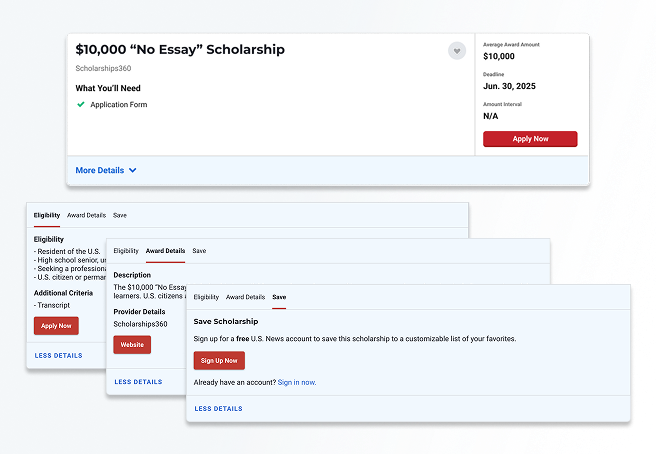
Task: Collapse details below the Sign in now link
Action: coord(218,409)
